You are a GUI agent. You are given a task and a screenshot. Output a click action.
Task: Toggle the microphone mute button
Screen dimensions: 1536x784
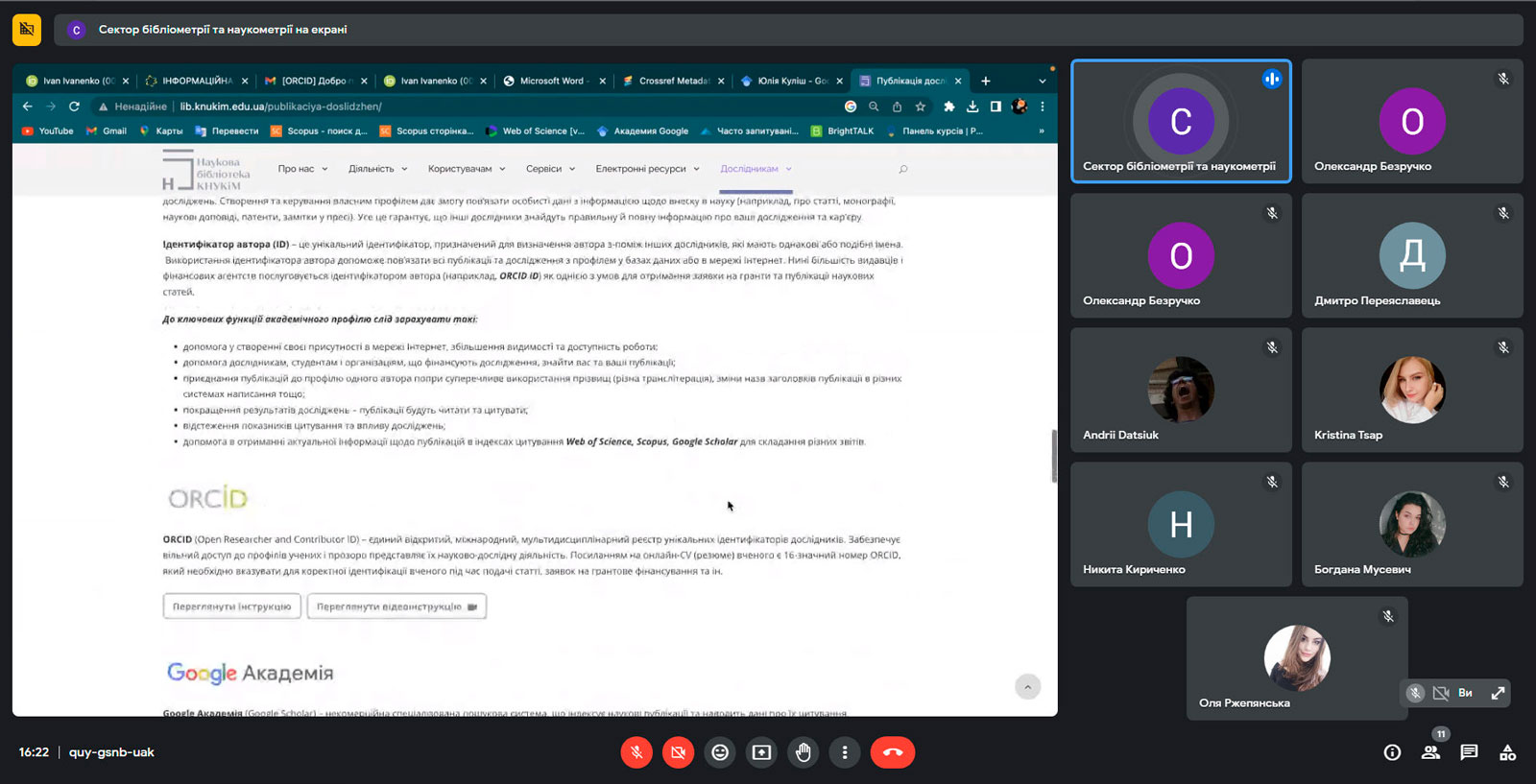tap(636, 752)
